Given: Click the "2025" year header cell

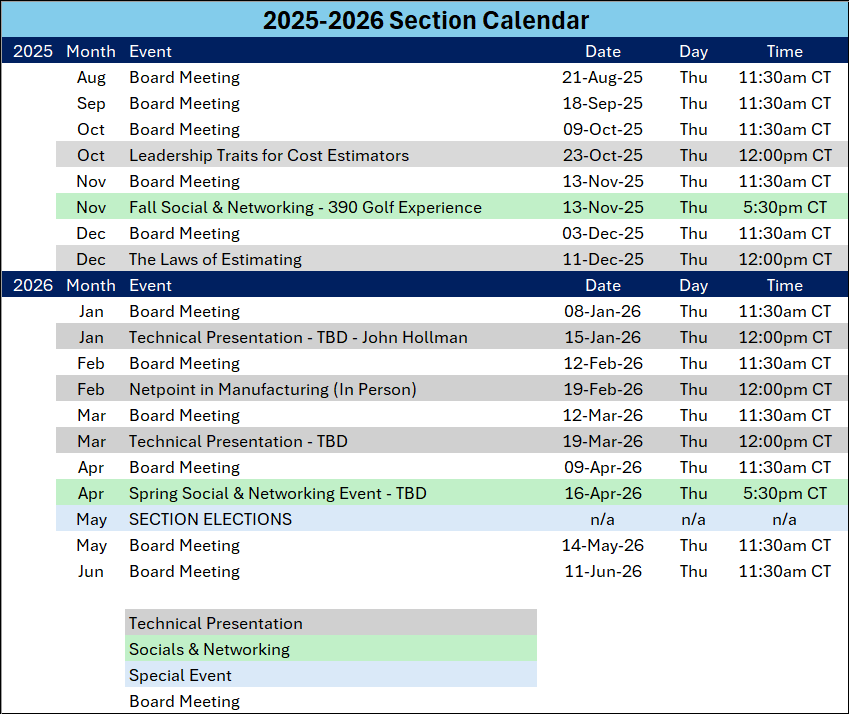Looking at the screenshot, I should pyautogui.click(x=33, y=51).
